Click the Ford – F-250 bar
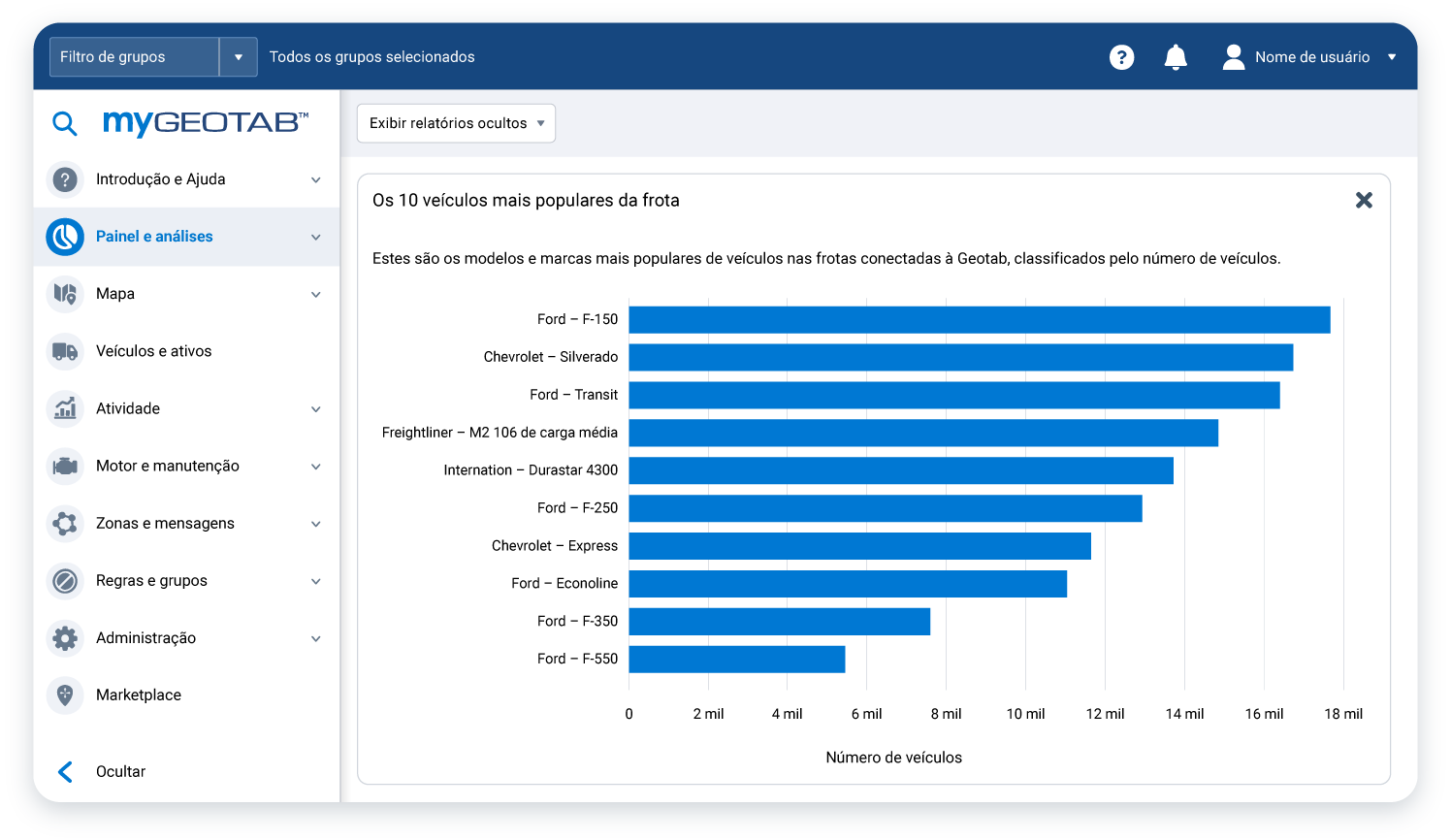The height and width of the screenshot is (840, 1451). (886, 508)
